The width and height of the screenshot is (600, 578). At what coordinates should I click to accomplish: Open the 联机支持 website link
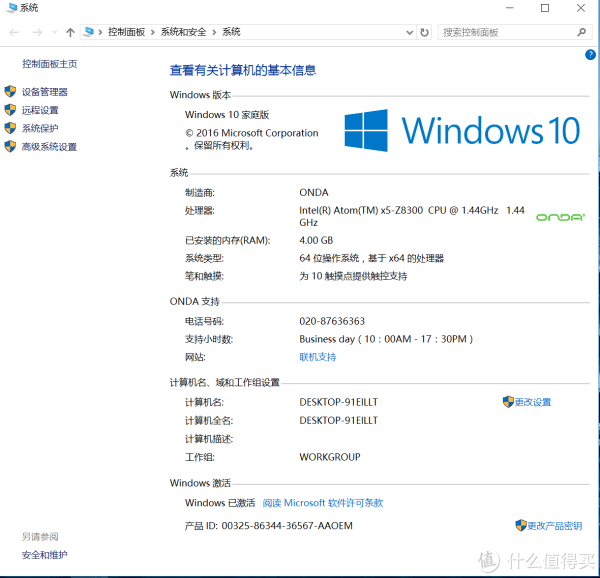[x=318, y=357]
